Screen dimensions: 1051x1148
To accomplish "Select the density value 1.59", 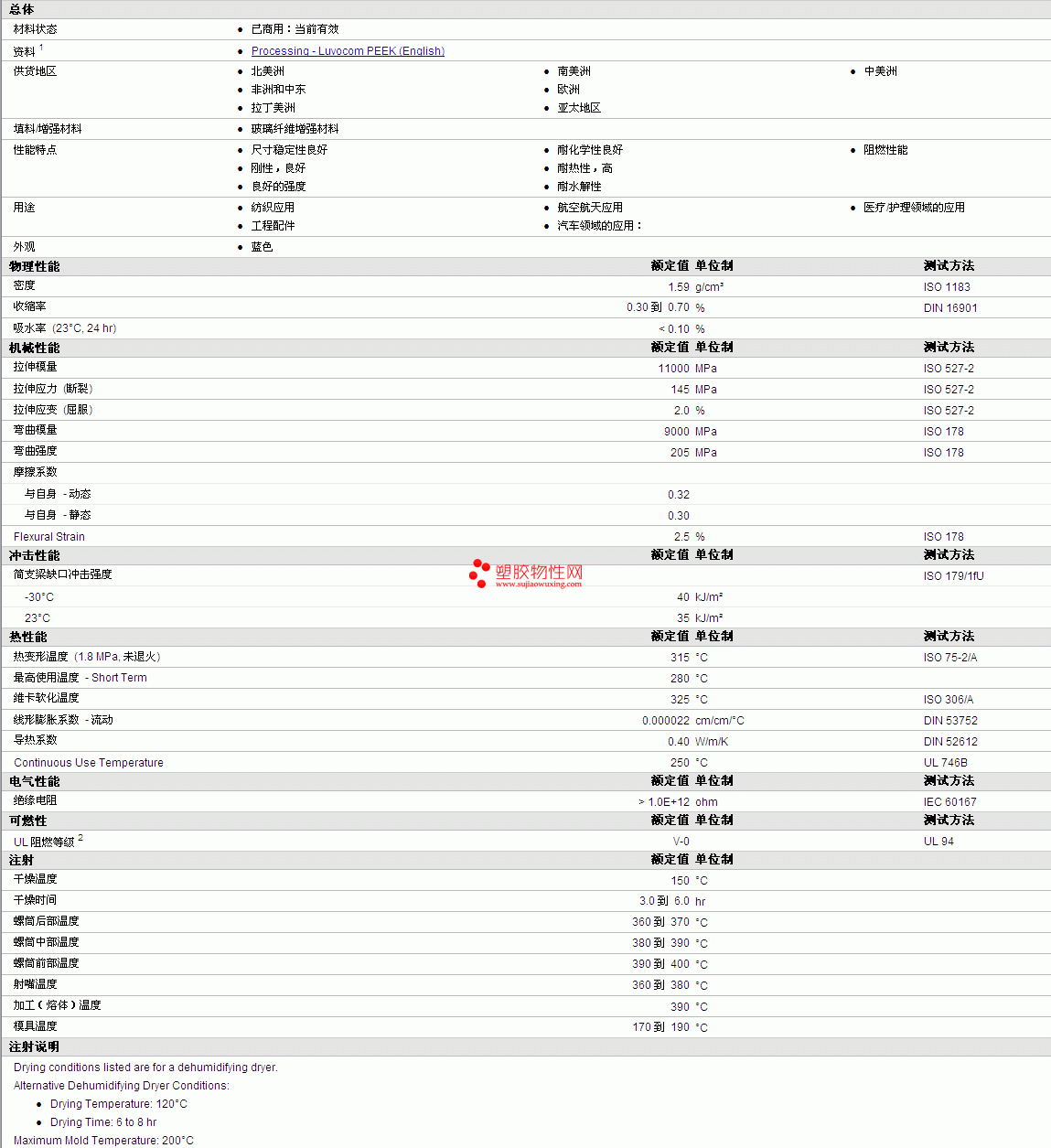I will click(x=679, y=287).
